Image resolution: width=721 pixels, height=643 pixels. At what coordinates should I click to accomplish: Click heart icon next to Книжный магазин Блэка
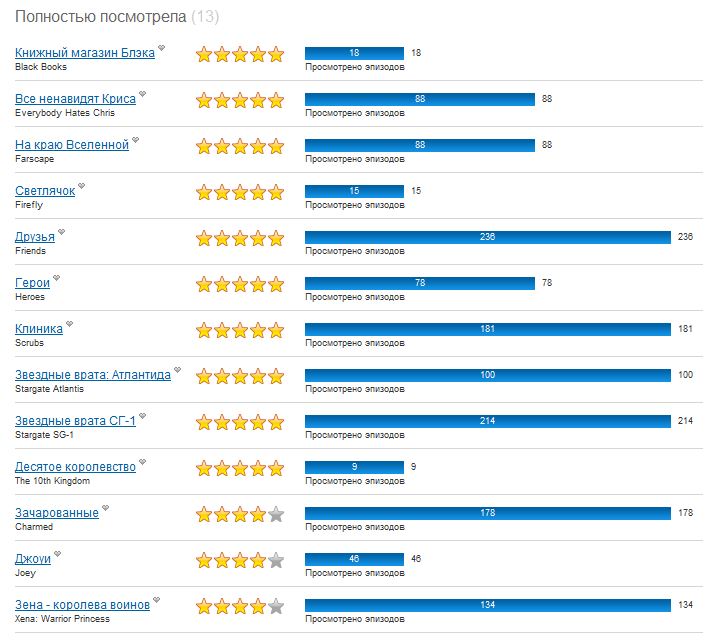click(161, 48)
